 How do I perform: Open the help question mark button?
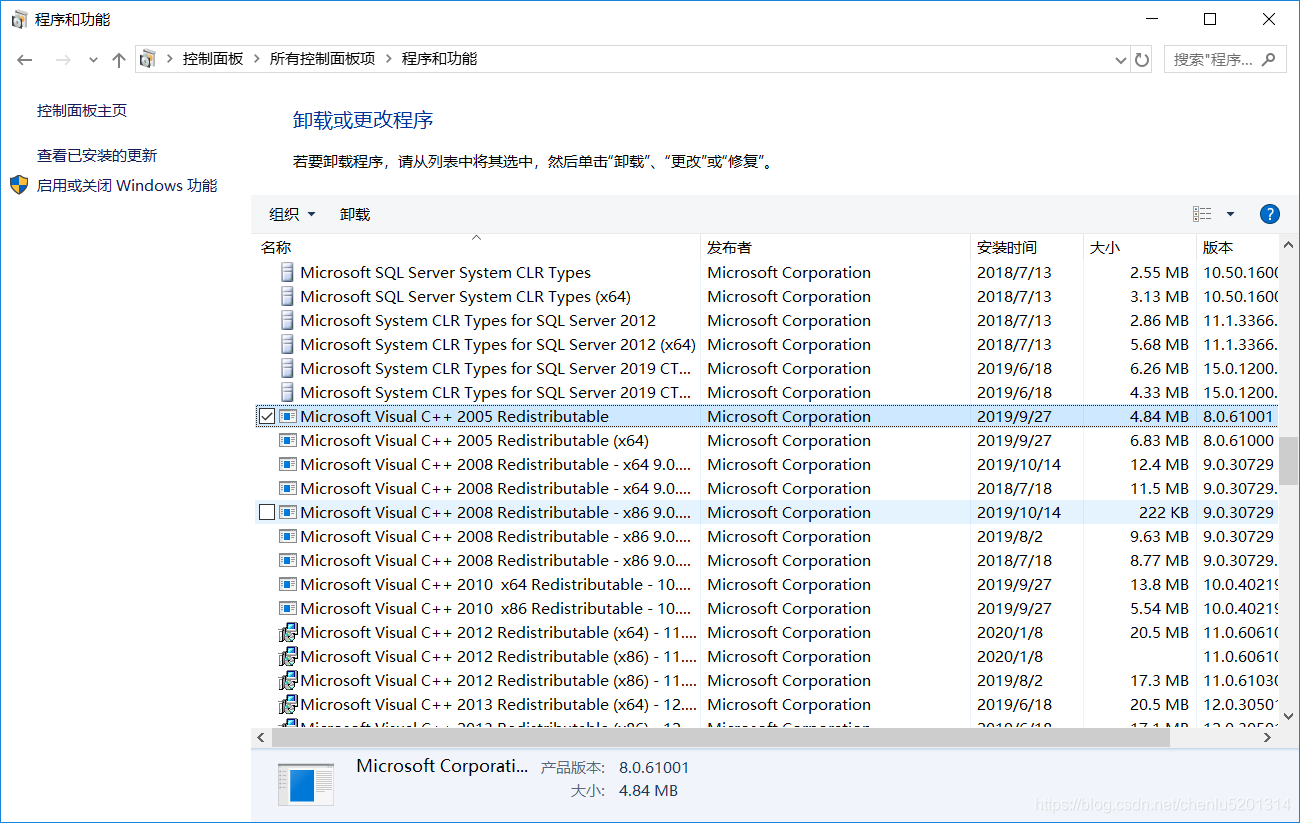1270,214
